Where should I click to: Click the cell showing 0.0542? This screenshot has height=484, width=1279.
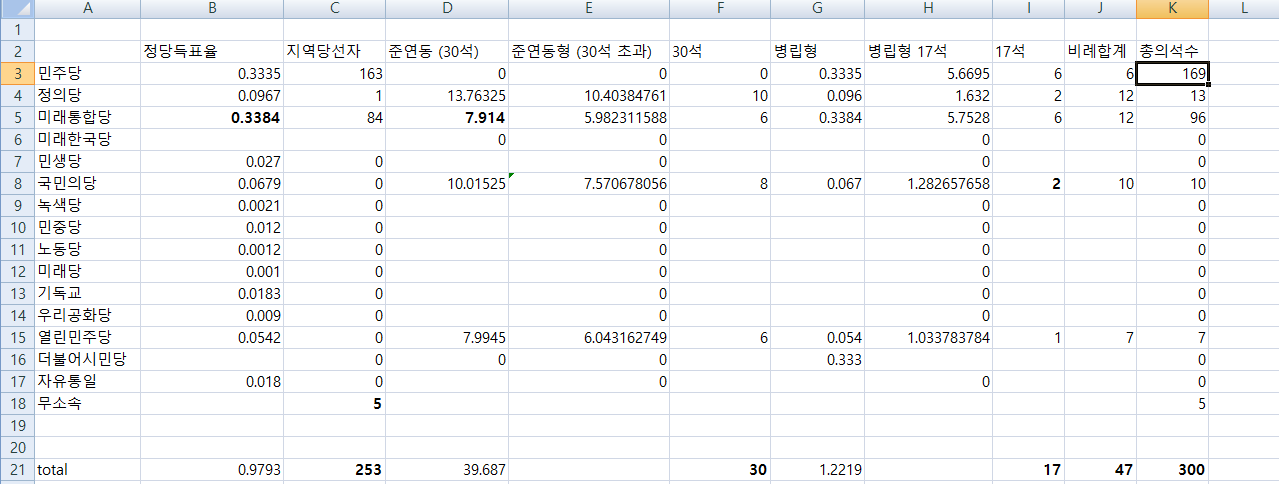(212, 338)
